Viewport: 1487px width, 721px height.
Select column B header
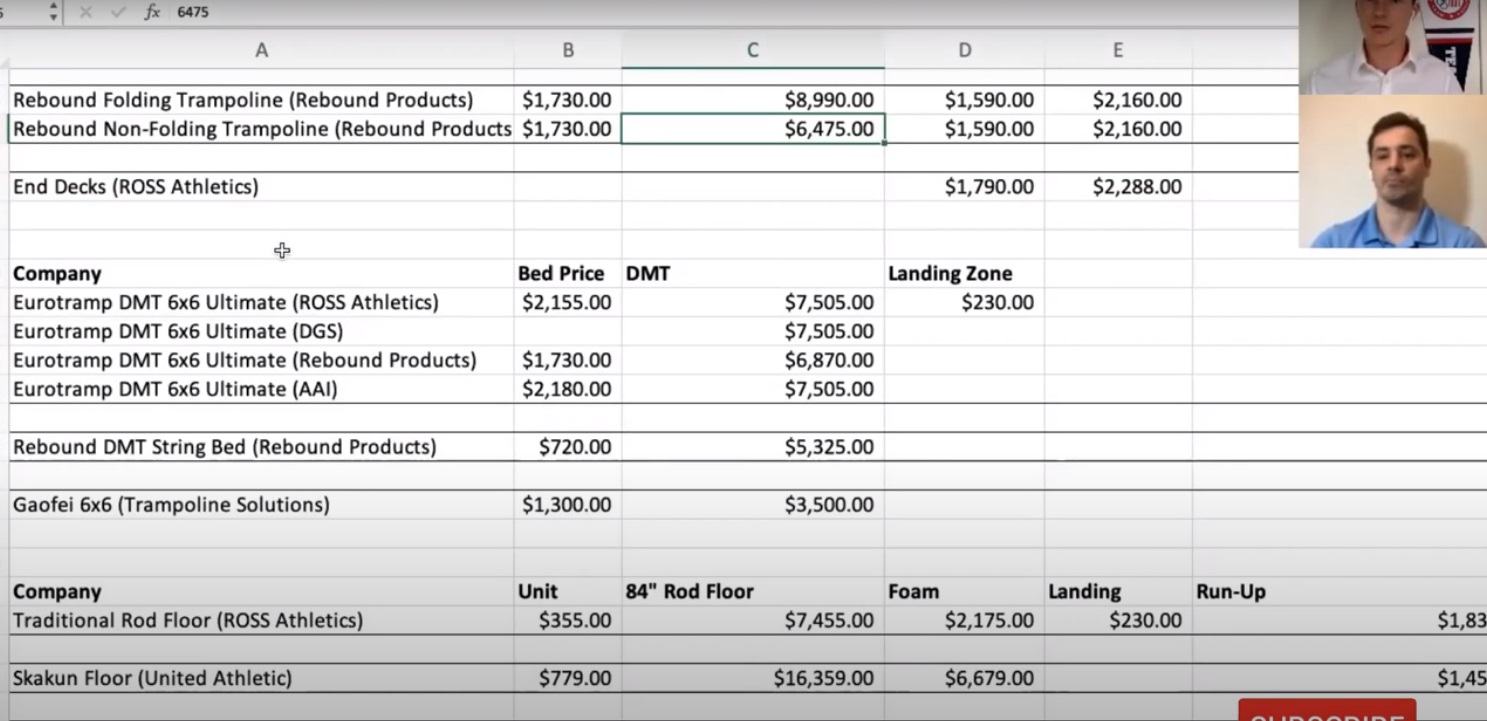tap(568, 50)
